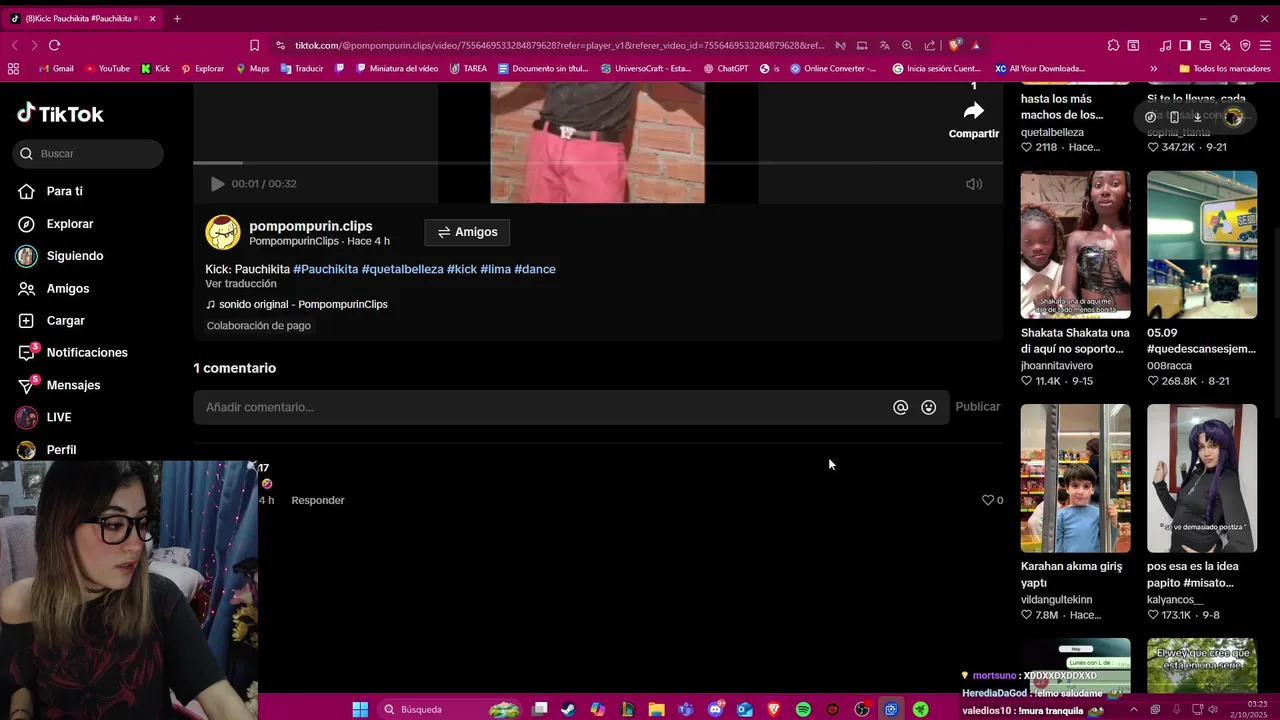Open ChatGPT bookmark

point(726,69)
